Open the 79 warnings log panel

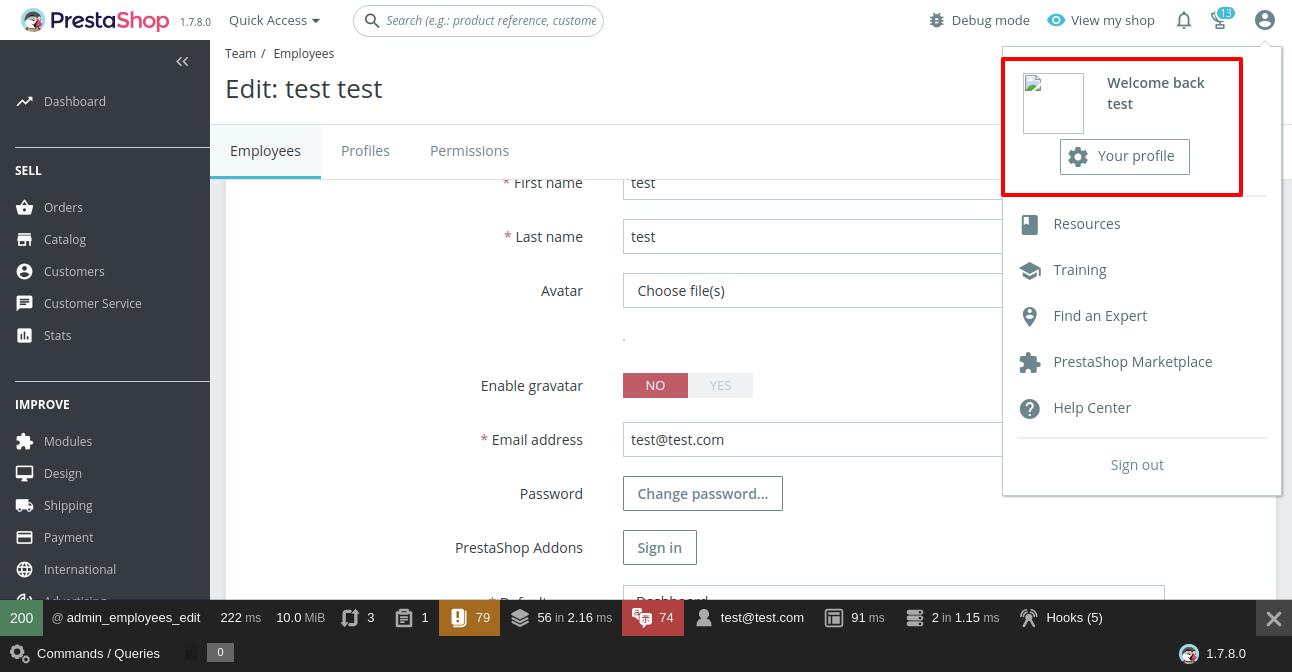470,618
